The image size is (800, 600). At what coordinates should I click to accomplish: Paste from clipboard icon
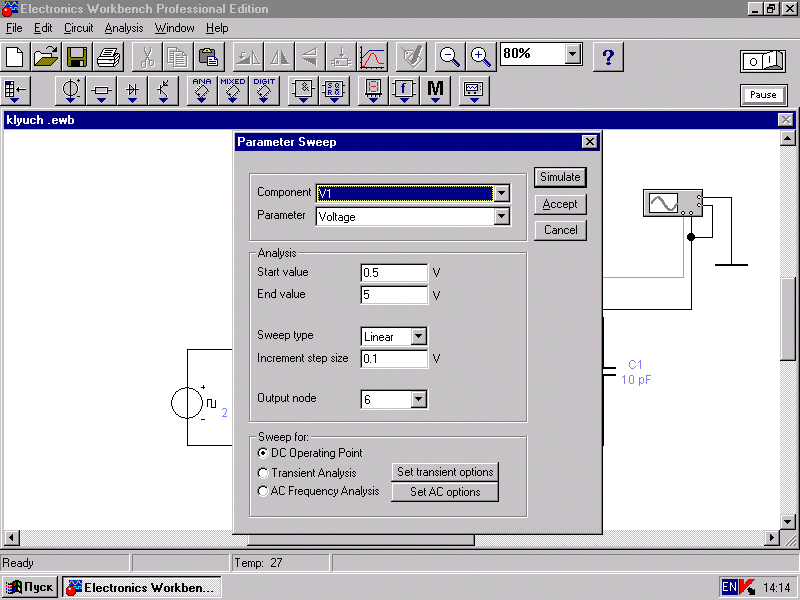209,57
